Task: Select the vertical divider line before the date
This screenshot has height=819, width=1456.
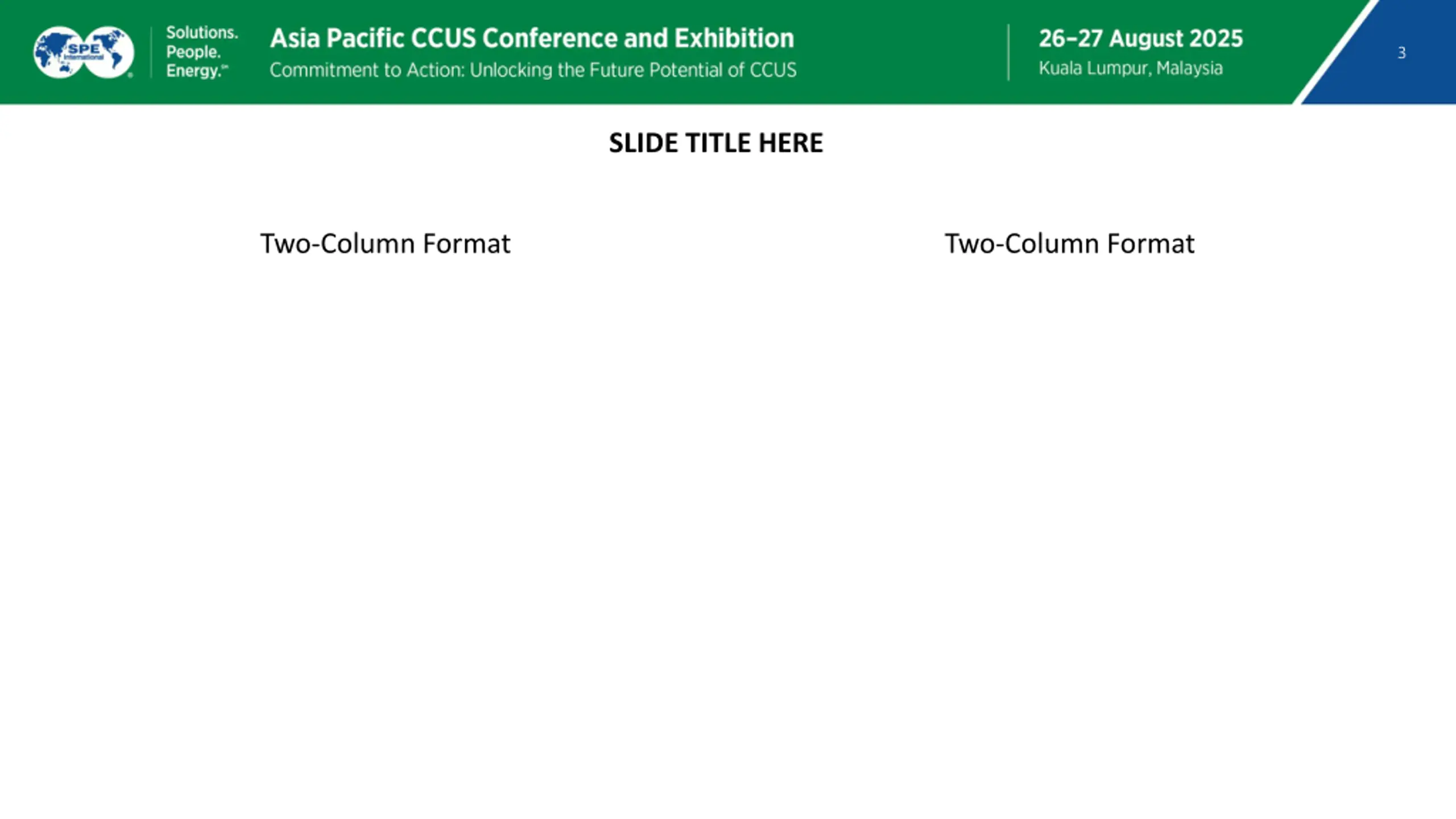Action: (x=1008, y=52)
